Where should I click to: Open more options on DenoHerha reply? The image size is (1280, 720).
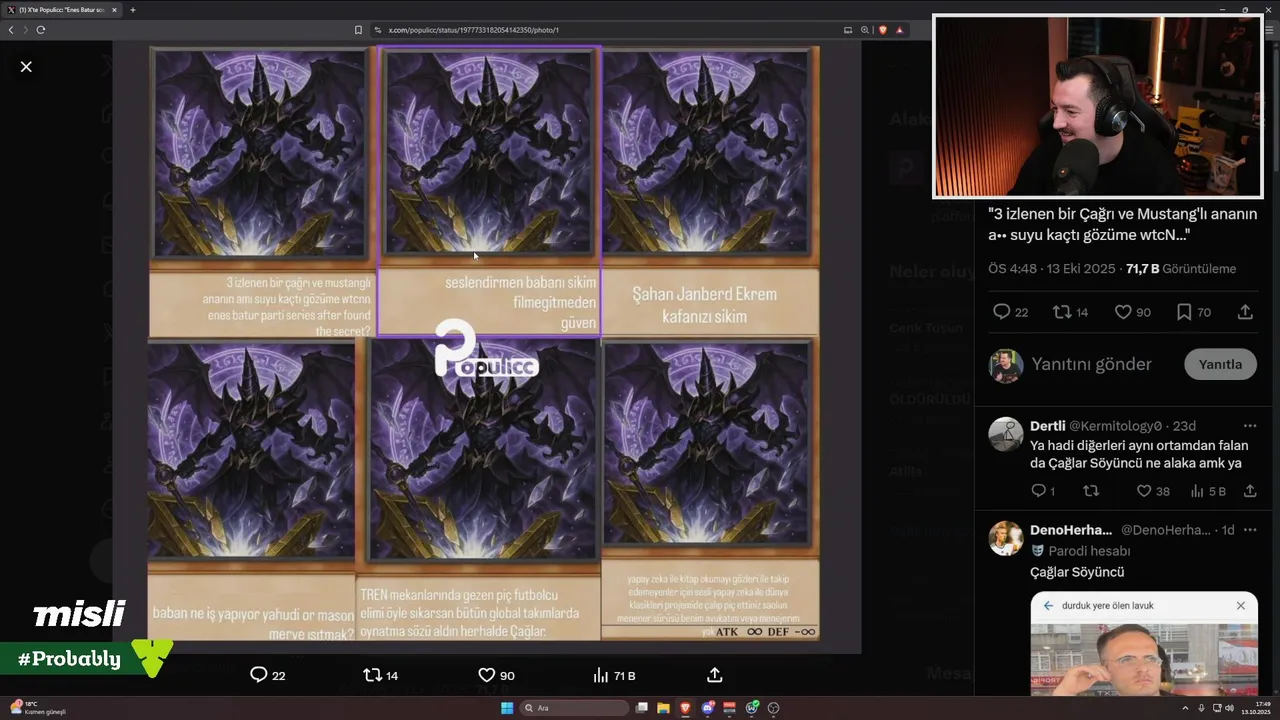pyautogui.click(x=1250, y=530)
